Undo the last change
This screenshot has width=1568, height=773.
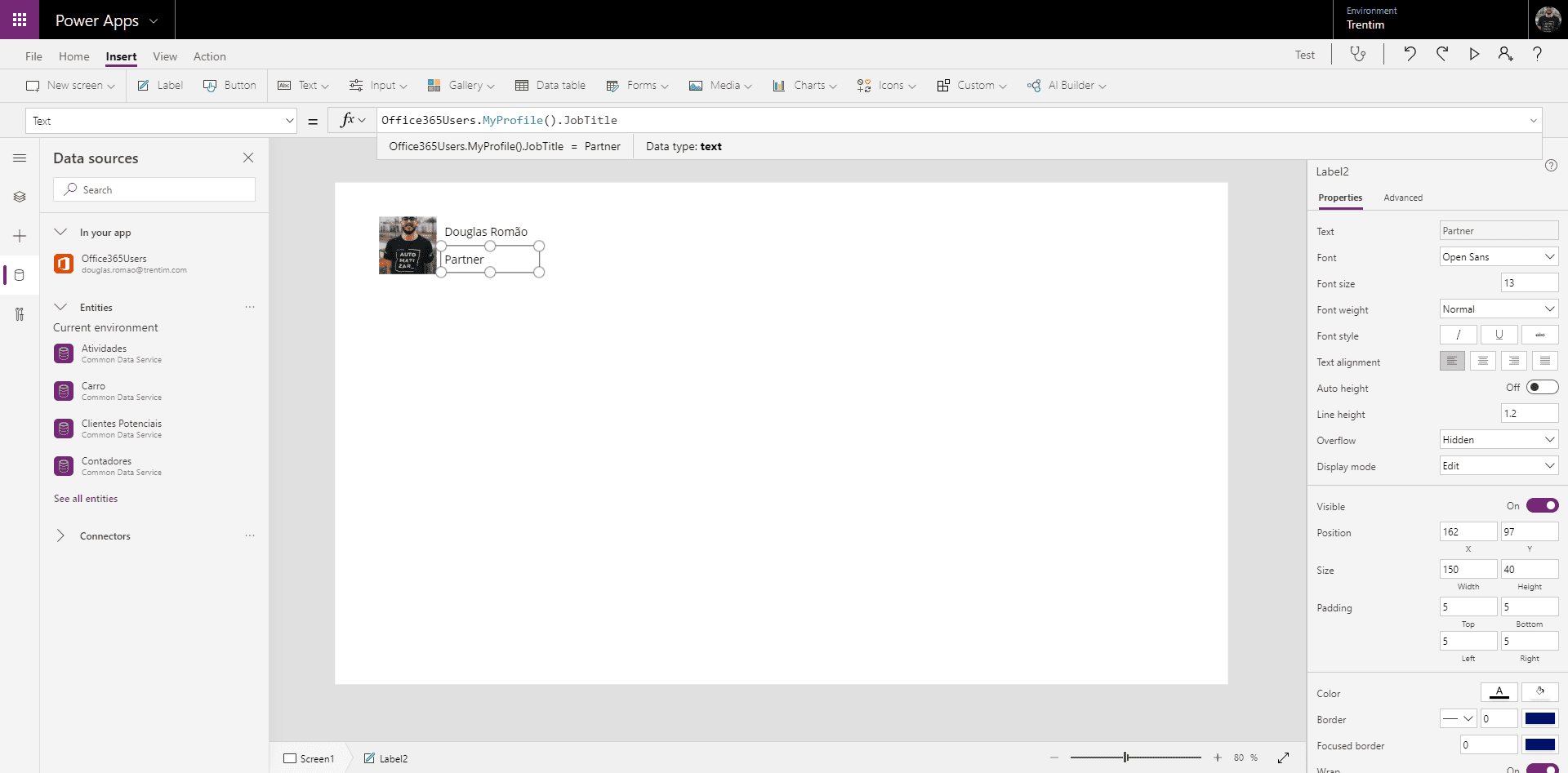pyautogui.click(x=1410, y=54)
